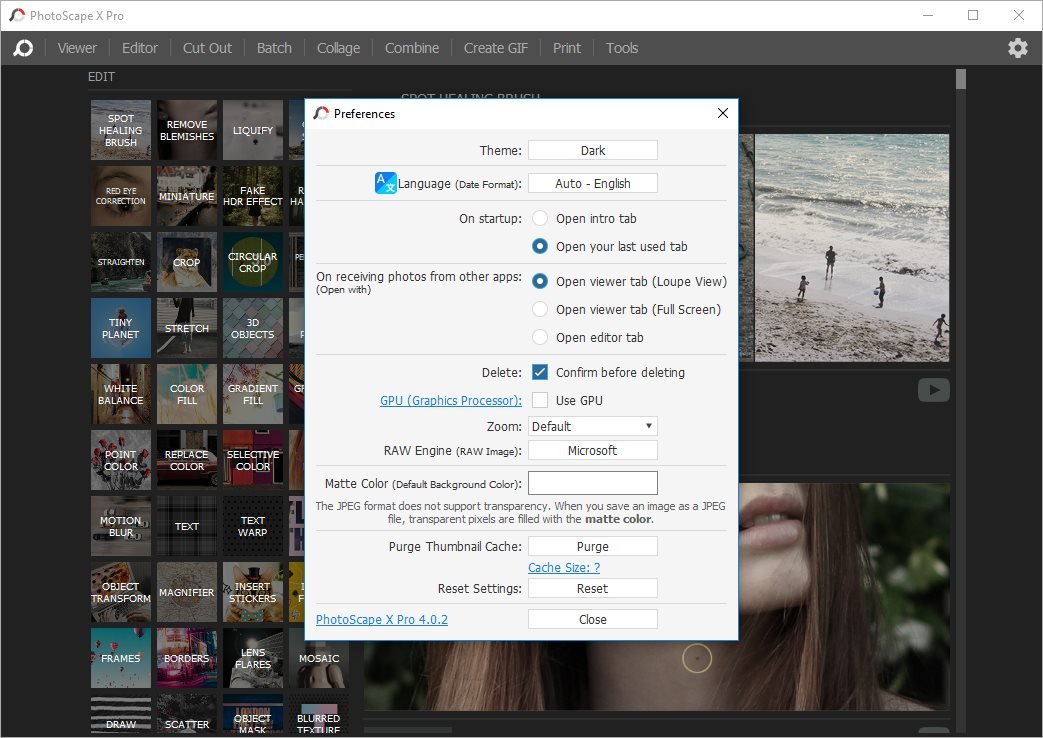Click the PhotoScape home logo icon
Screen dimensions: 1043x738
[23, 48]
